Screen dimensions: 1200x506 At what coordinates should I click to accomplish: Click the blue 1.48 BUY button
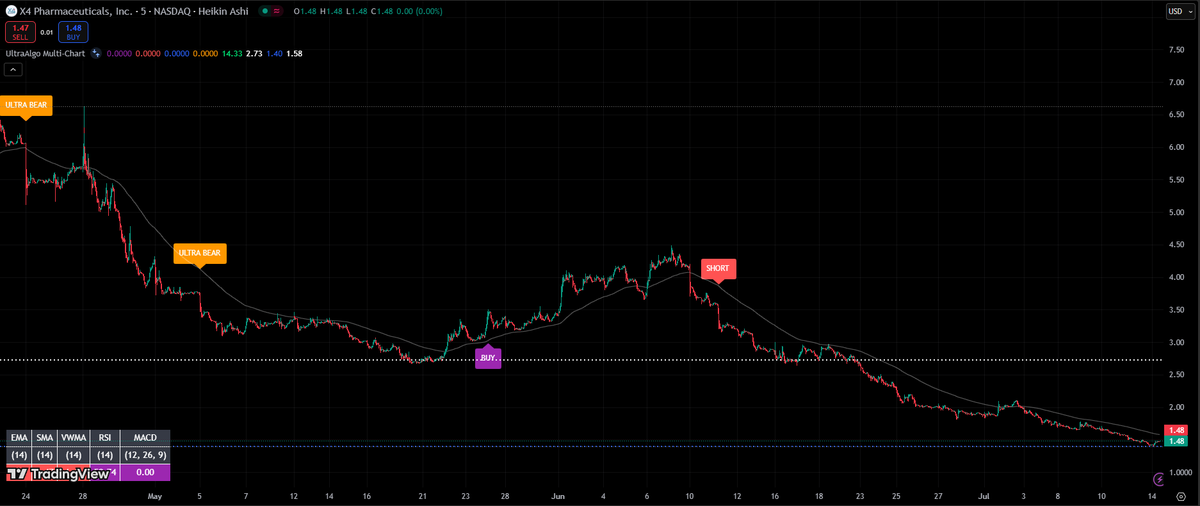[73, 32]
